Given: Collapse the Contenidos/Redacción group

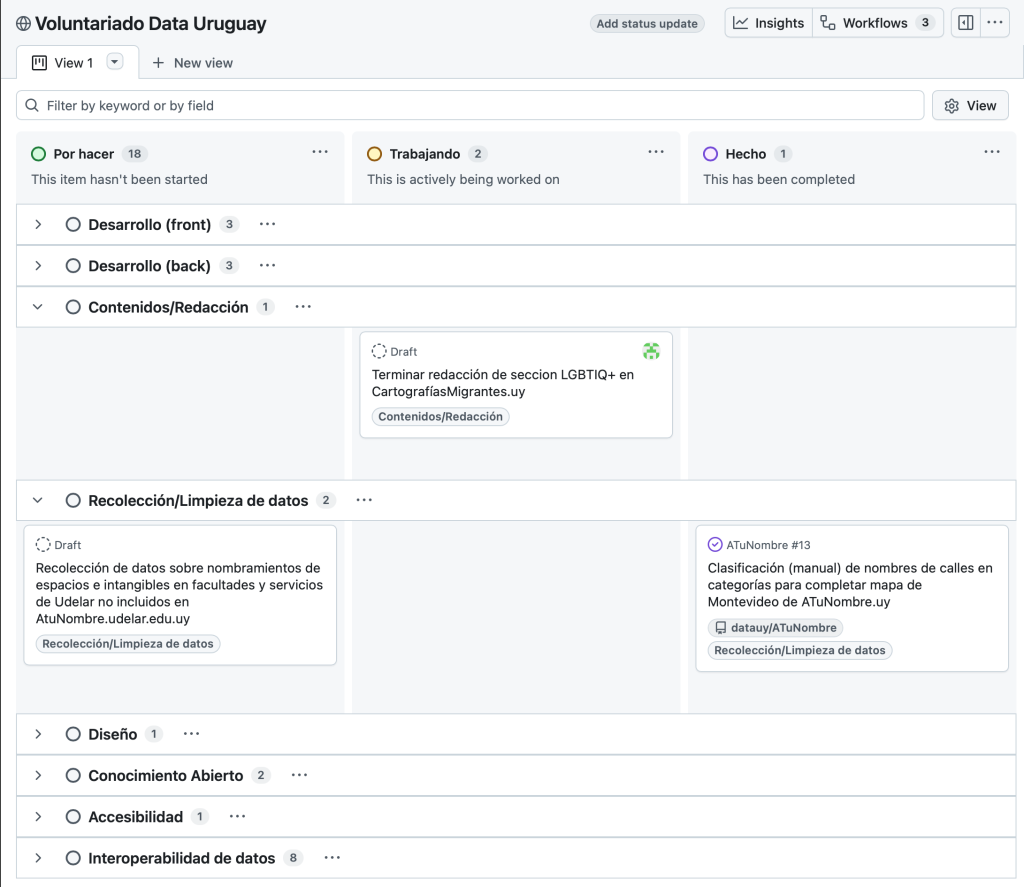Looking at the screenshot, I should pyautogui.click(x=38, y=307).
